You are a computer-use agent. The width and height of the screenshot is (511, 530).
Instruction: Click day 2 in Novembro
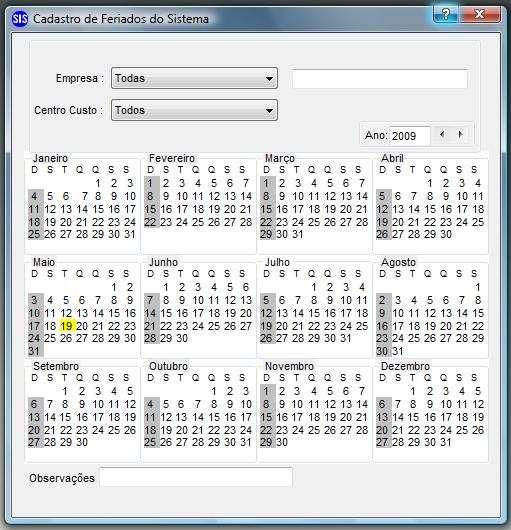282,391
